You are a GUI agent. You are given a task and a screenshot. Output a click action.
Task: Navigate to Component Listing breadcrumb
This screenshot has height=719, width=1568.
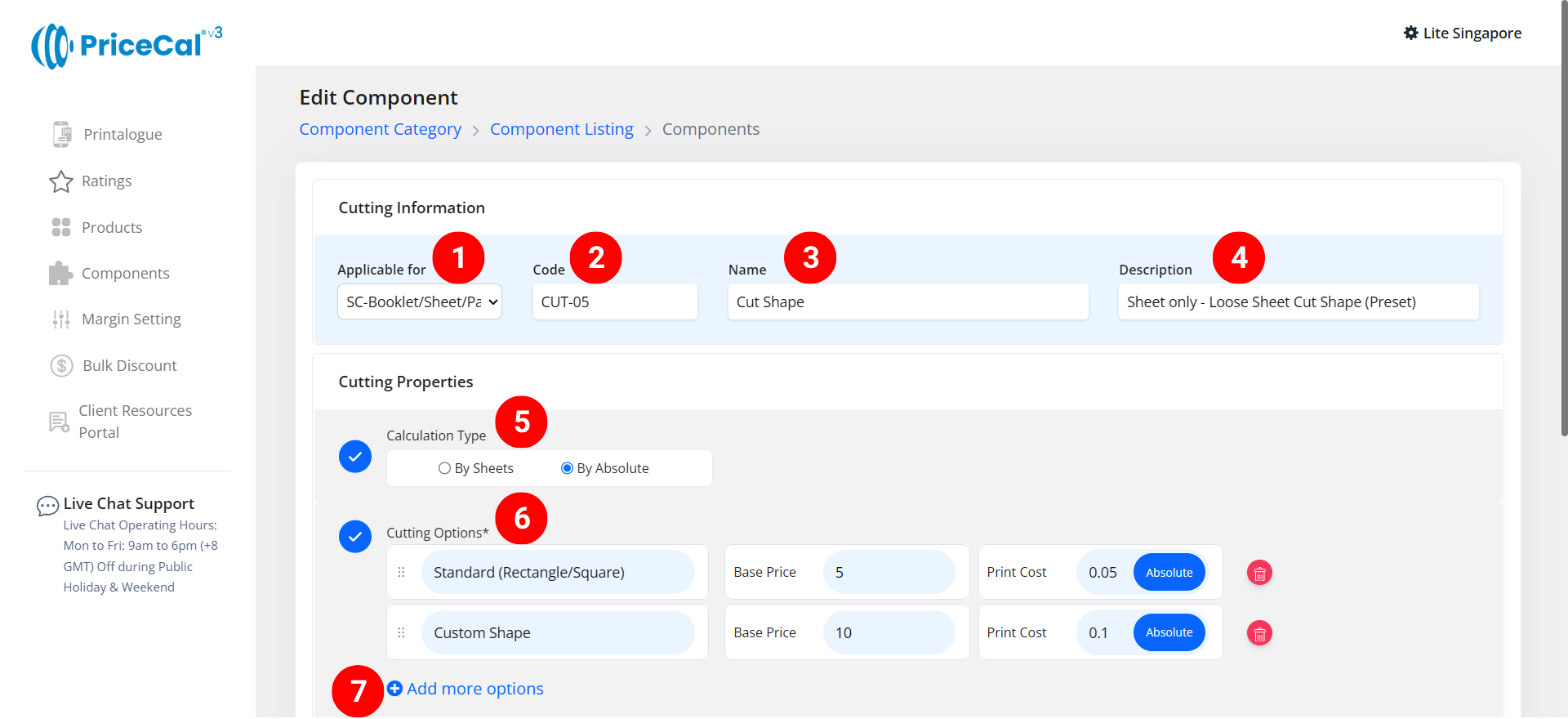point(561,129)
